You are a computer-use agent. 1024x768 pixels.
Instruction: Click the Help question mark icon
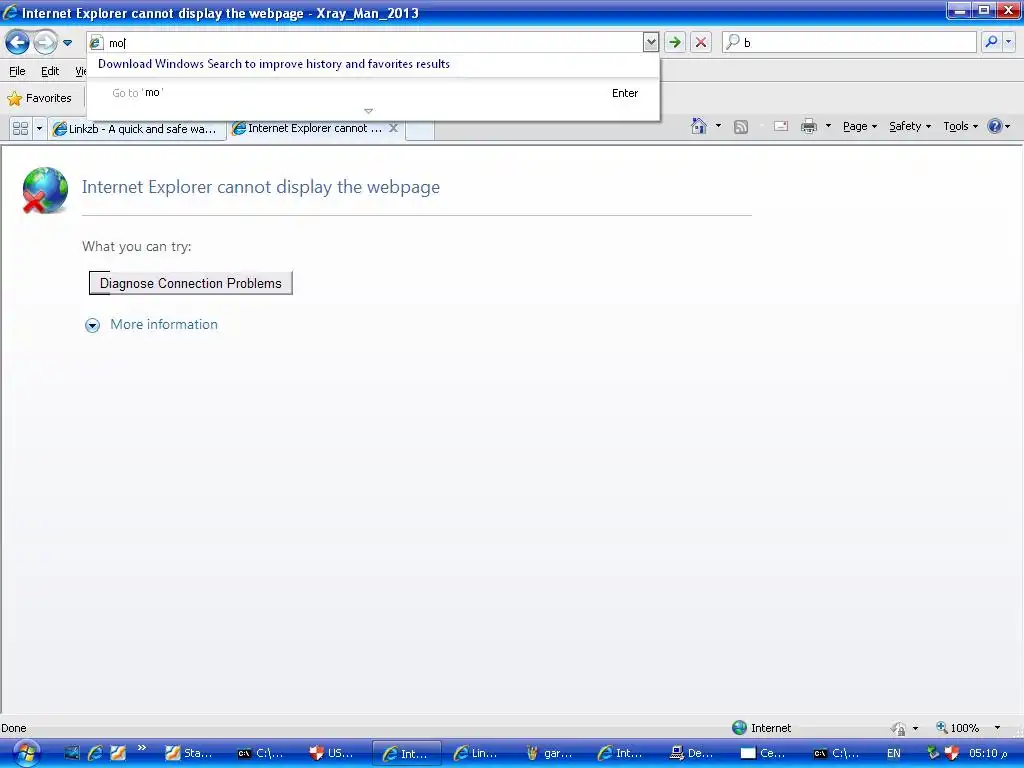point(995,126)
